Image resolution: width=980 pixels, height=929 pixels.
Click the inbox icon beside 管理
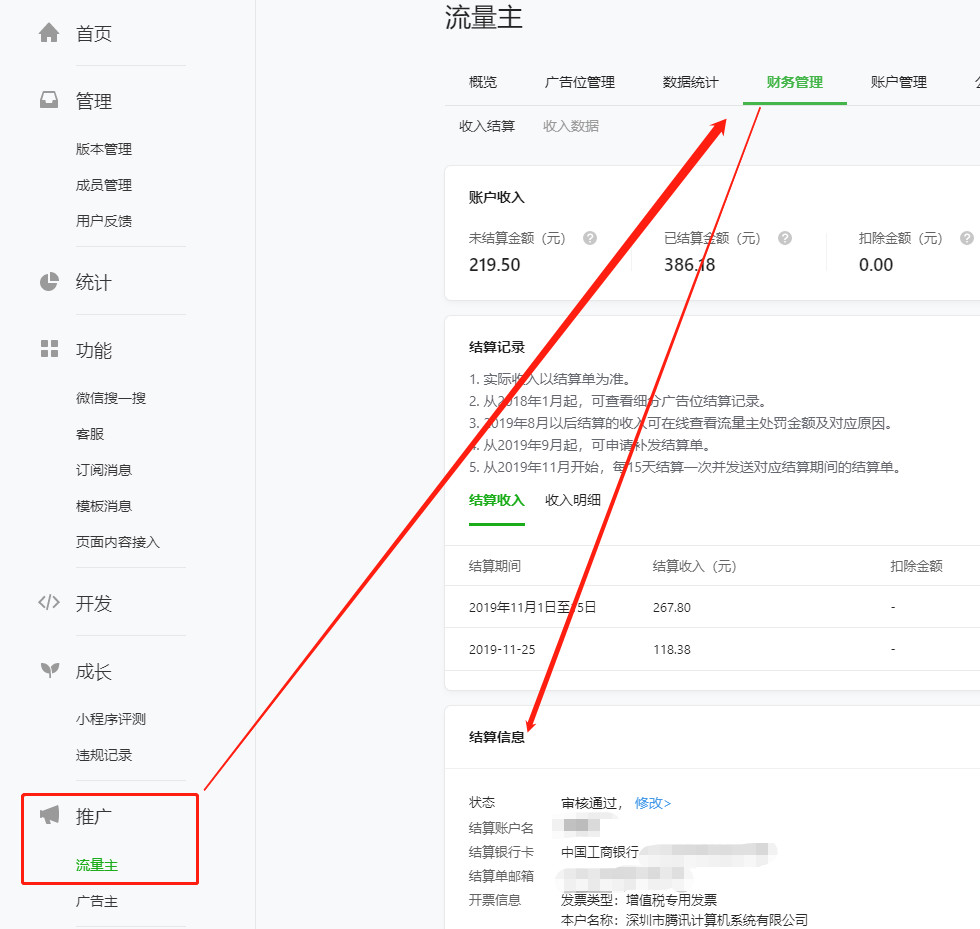tap(49, 100)
